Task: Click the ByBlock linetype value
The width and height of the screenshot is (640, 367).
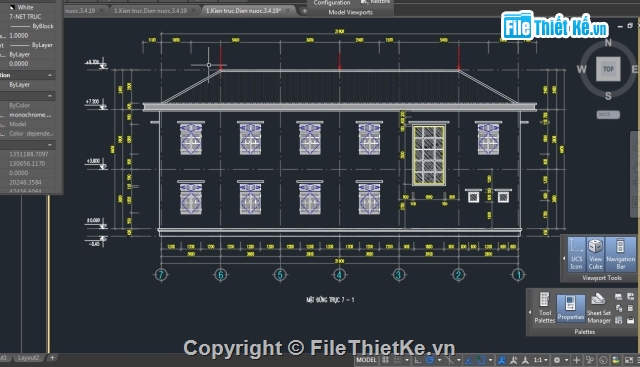Action: coord(32,26)
